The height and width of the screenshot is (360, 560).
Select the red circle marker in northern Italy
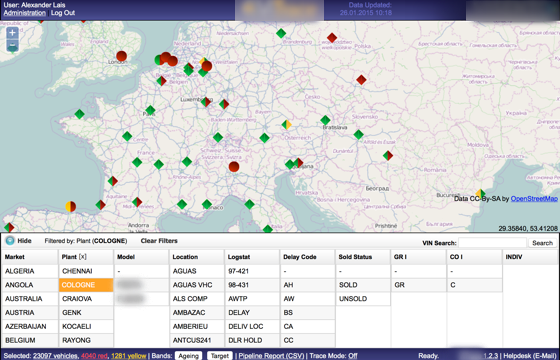[234, 166]
